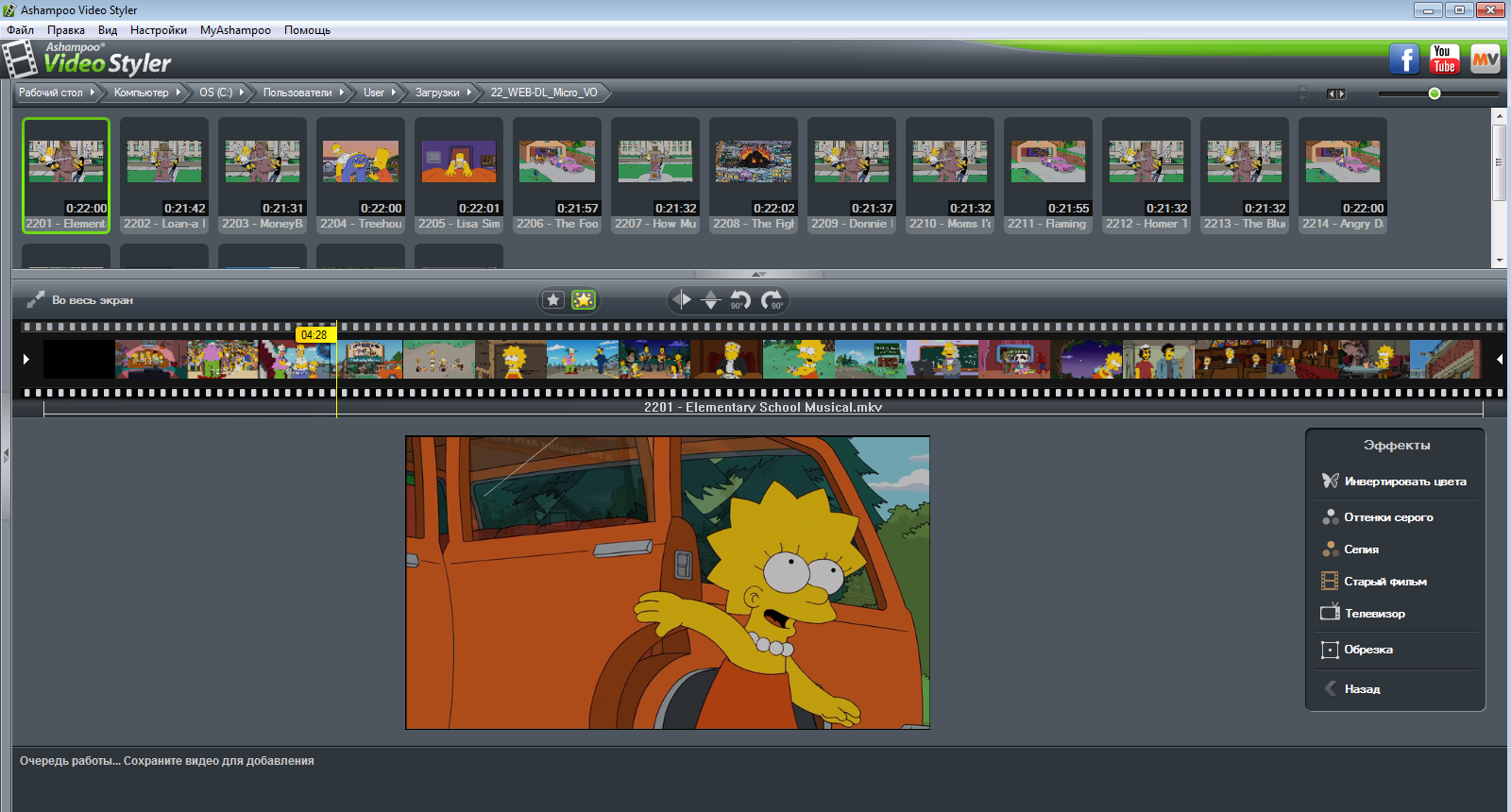Select the 2202 - Loan-a video thumbnail
The height and width of the screenshot is (812, 1511).
pyautogui.click(x=164, y=176)
